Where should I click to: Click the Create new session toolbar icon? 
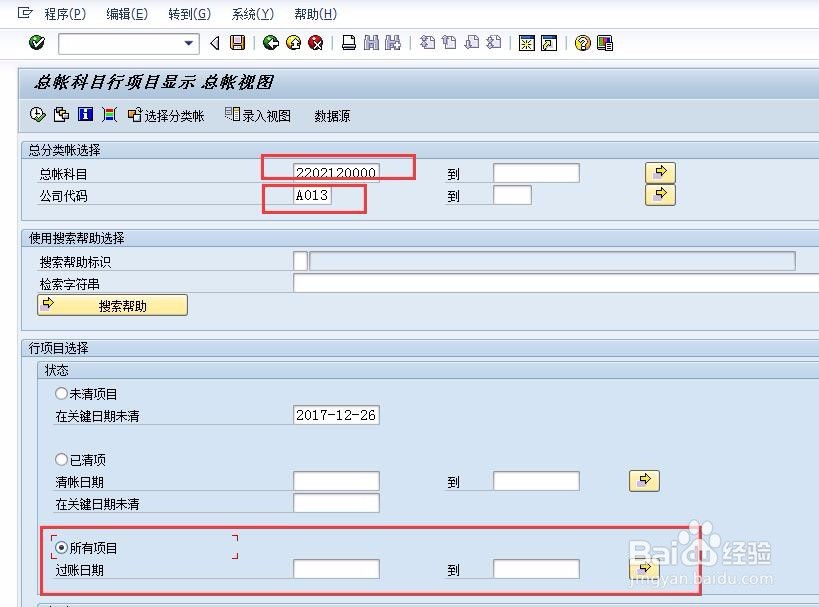[527, 43]
